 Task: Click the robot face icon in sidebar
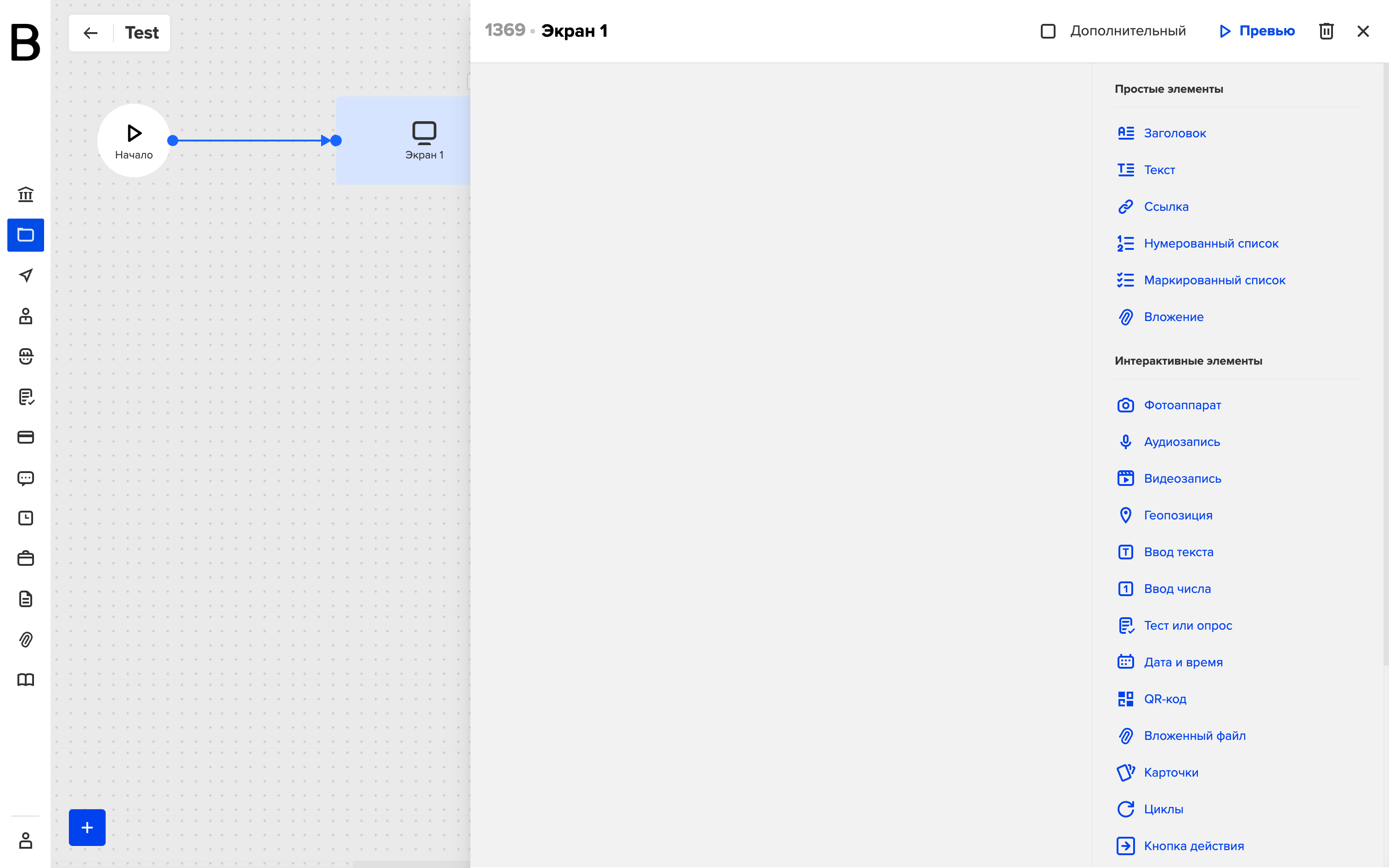tap(25, 356)
